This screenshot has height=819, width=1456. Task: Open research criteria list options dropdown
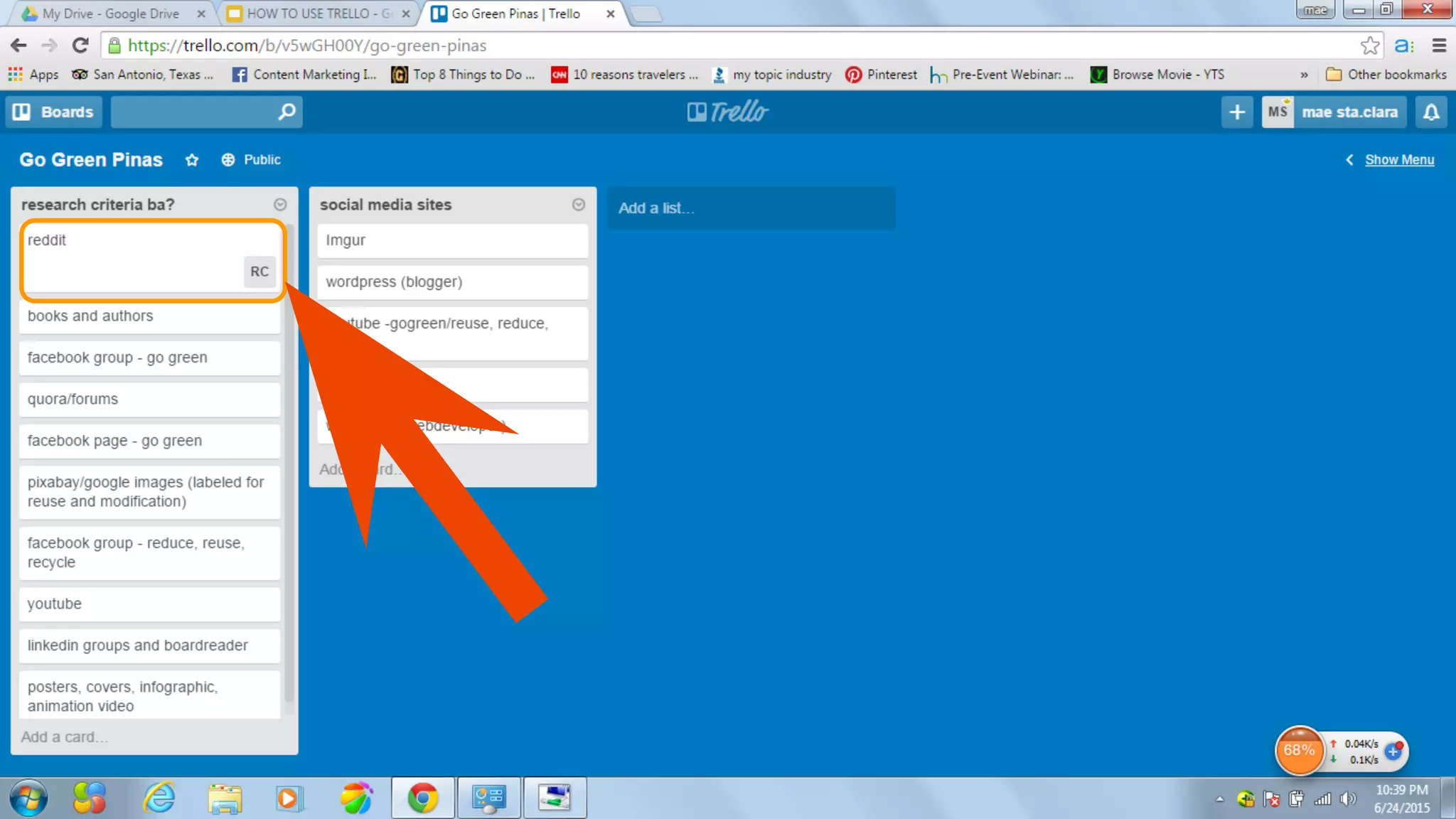tap(280, 205)
